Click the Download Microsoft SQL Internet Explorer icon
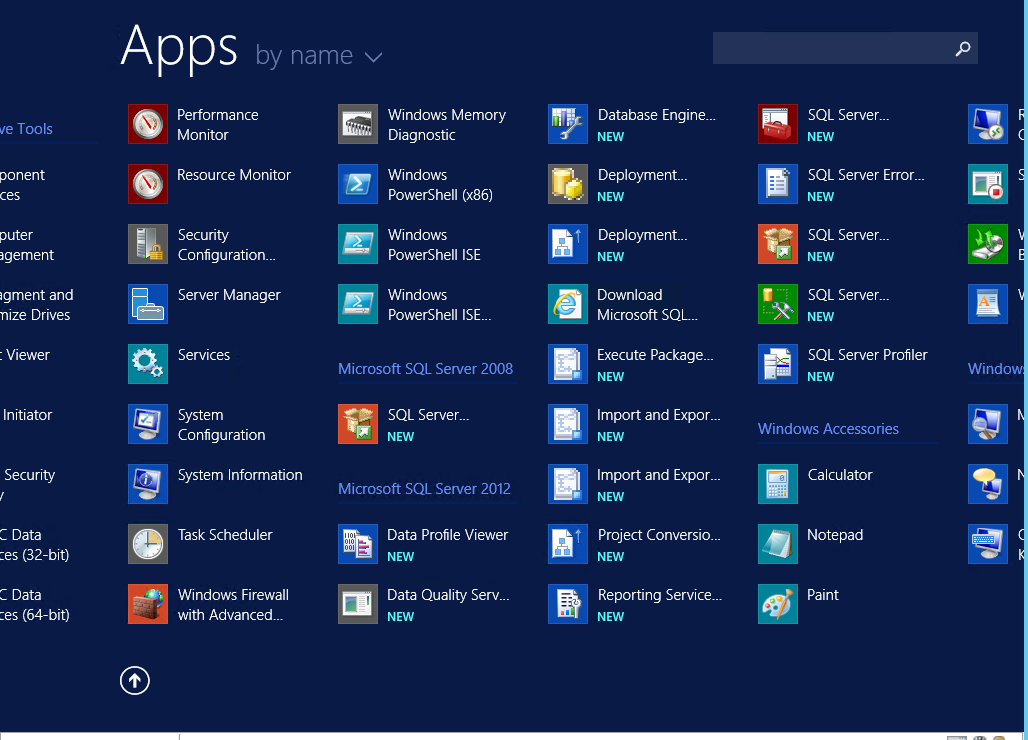1028x740 pixels. [568, 304]
